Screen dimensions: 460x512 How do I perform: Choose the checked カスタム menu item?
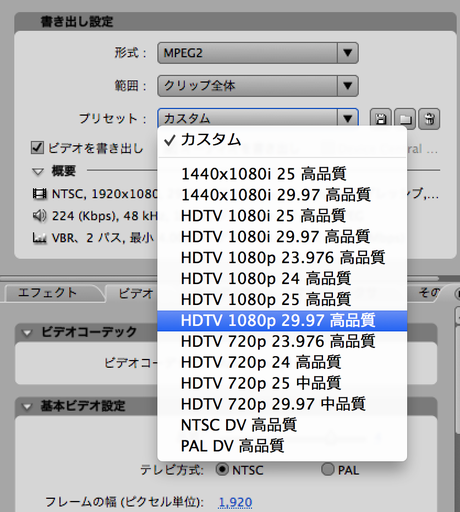[x=282, y=140]
